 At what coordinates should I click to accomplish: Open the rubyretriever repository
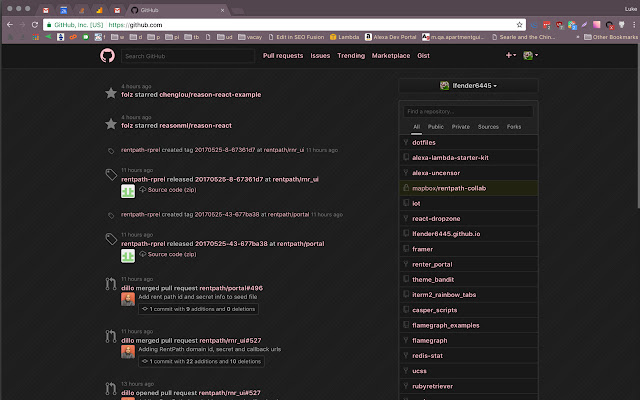tap(432, 386)
